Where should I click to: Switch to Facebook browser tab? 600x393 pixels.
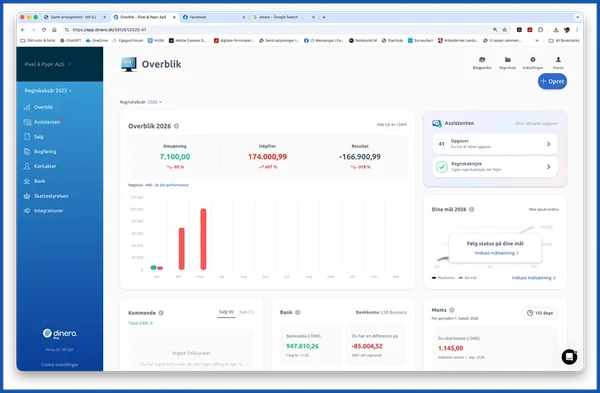click(x=214, y=17)
